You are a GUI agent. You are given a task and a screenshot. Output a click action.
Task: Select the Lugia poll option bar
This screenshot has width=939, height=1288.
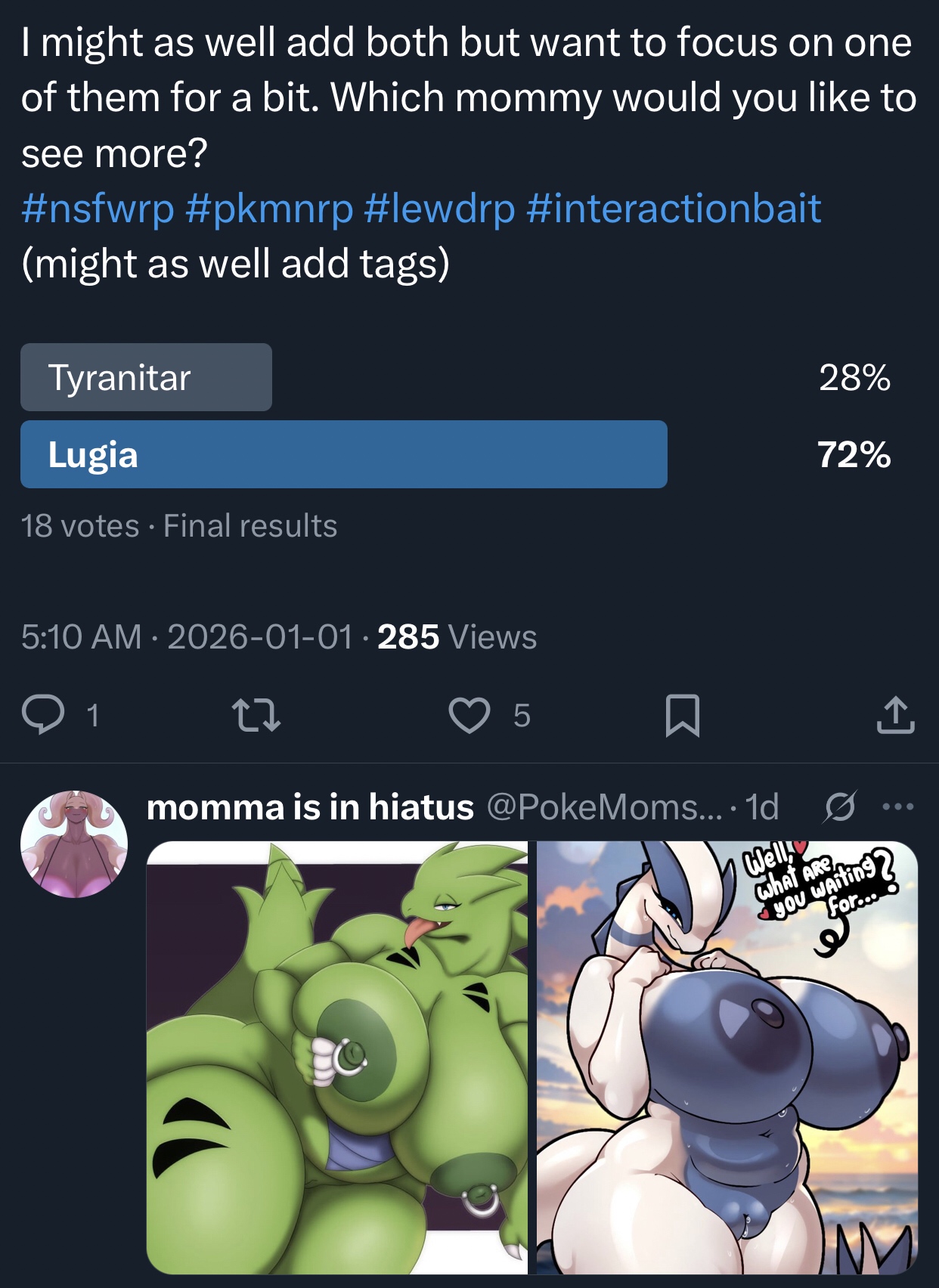pyautogui.click(x=343, y=454)
